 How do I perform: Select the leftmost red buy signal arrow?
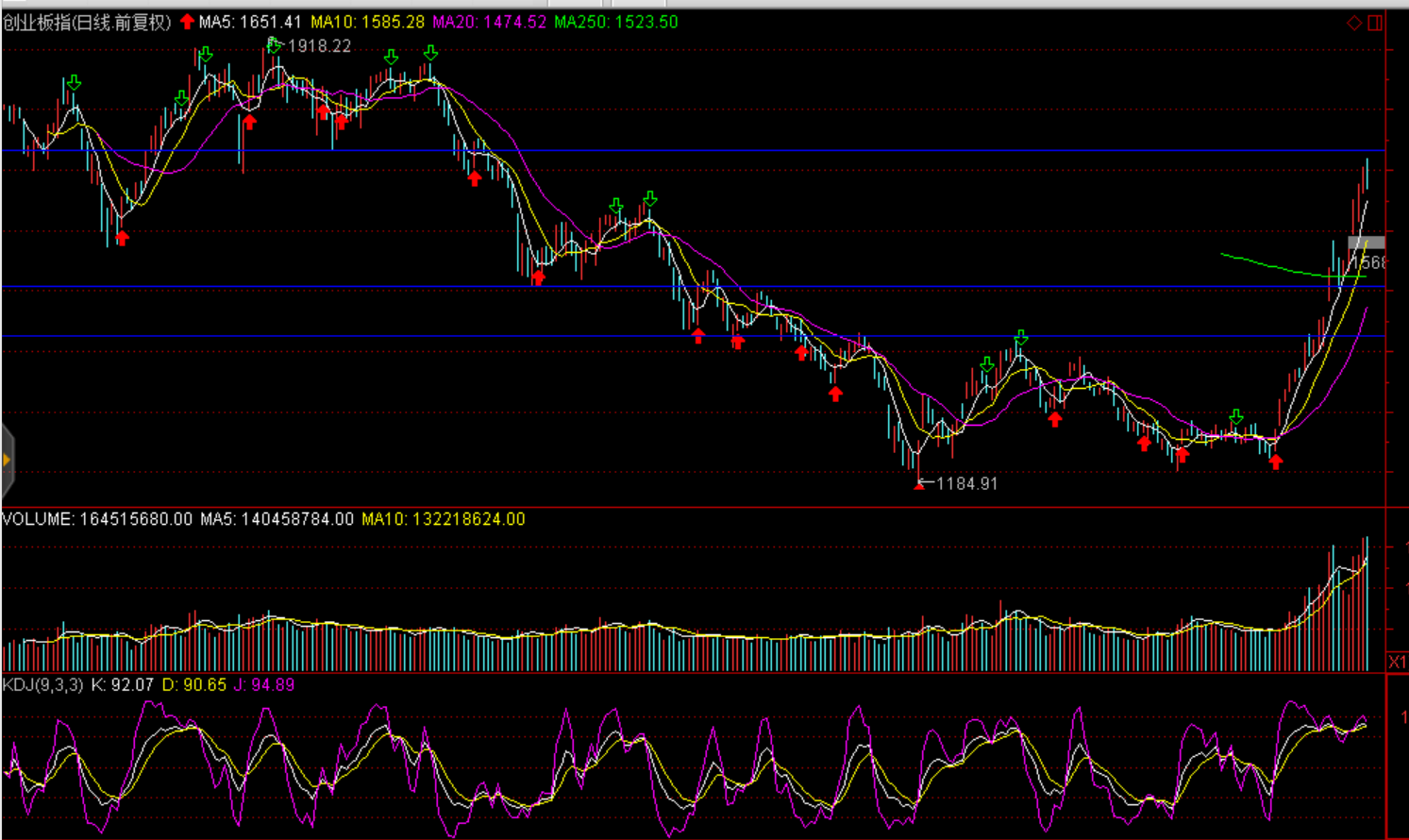click(x=122, y=238)
